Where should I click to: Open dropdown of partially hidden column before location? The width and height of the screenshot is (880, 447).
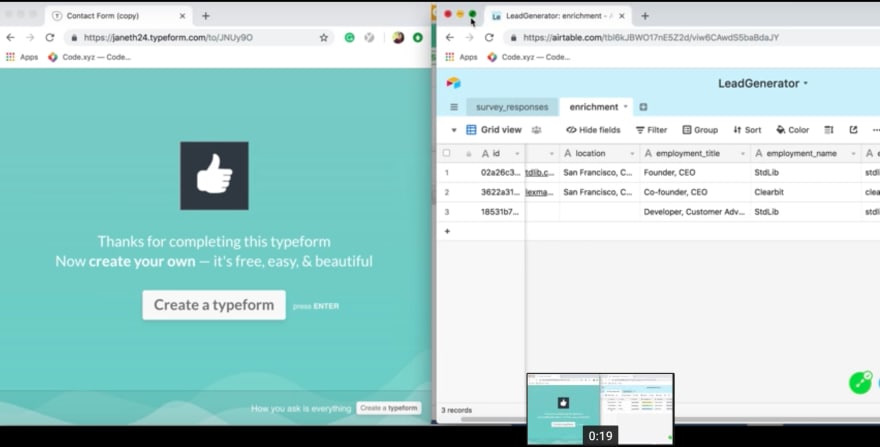coord(551,153)
